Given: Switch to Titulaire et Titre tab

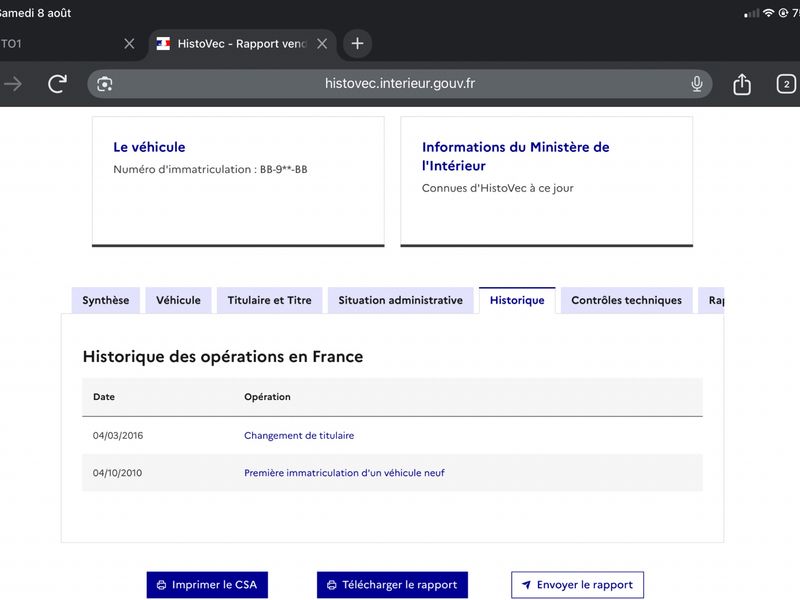Looking at the screenshot, I should [269, 300].
